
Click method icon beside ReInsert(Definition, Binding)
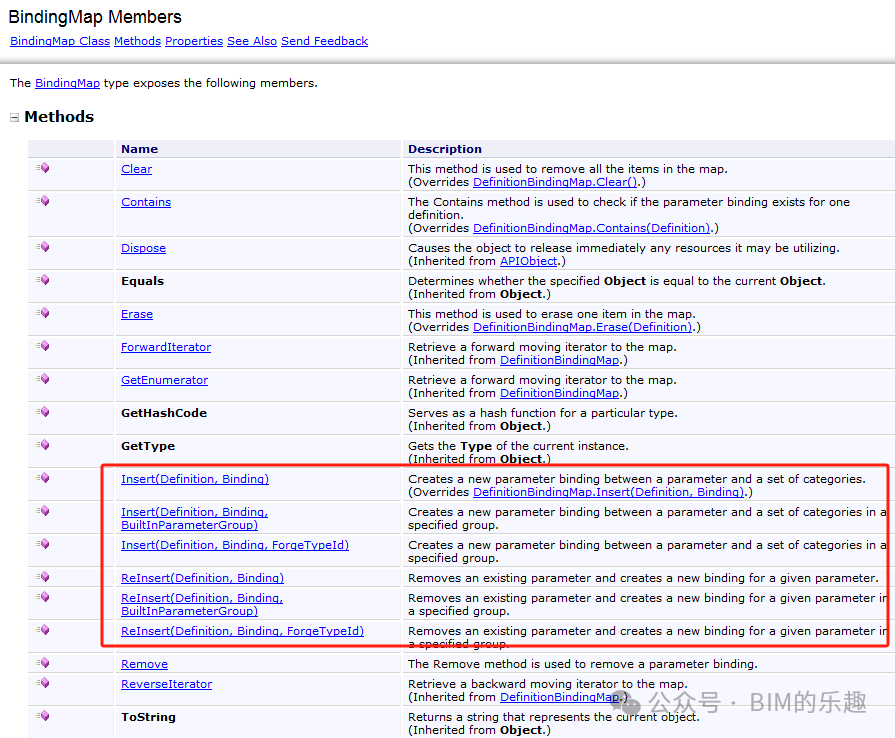click(x=43, y=577)
